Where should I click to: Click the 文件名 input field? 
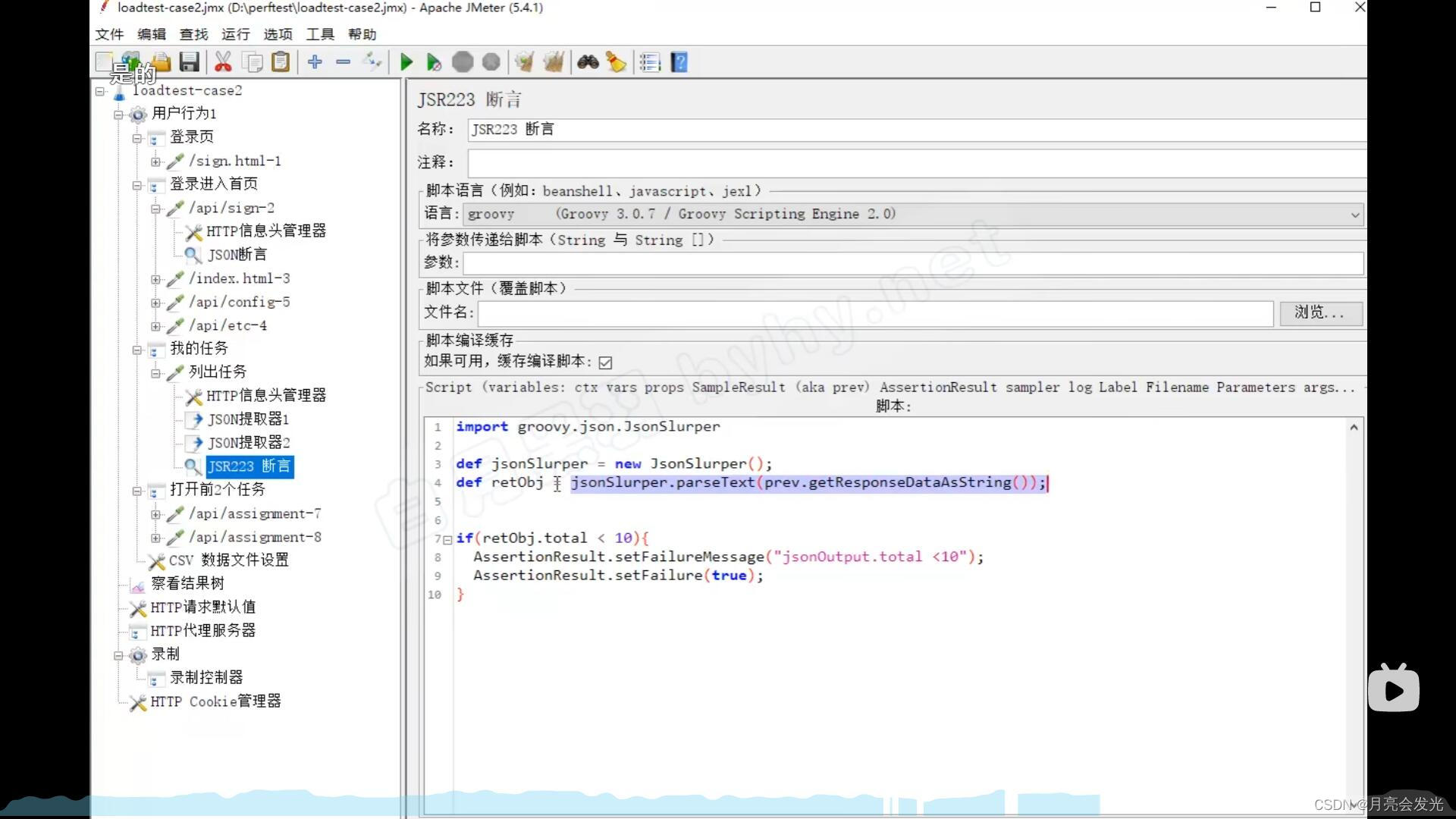(875, 312)
